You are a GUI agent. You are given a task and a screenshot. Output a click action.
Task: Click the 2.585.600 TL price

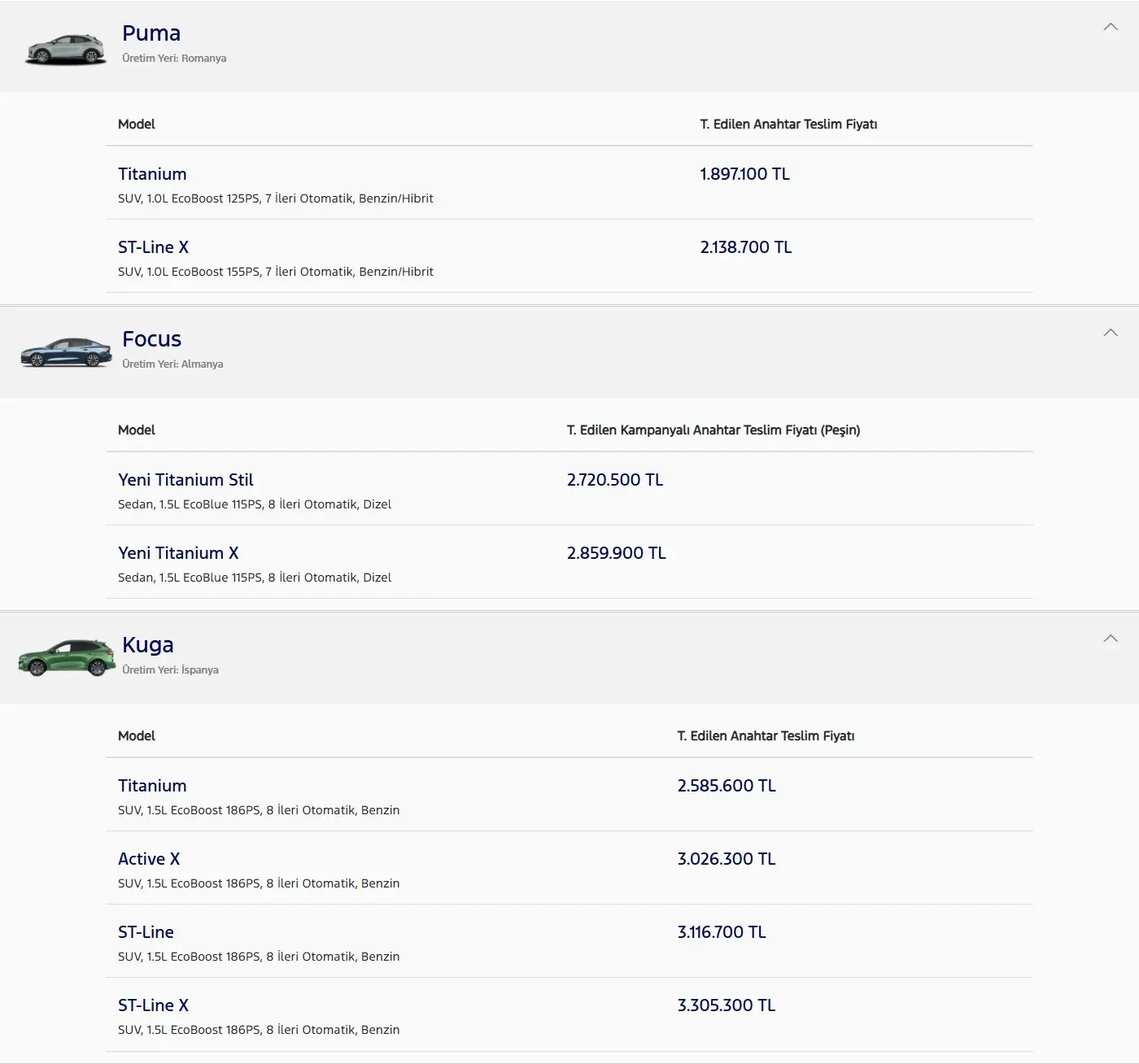point(727,786)
